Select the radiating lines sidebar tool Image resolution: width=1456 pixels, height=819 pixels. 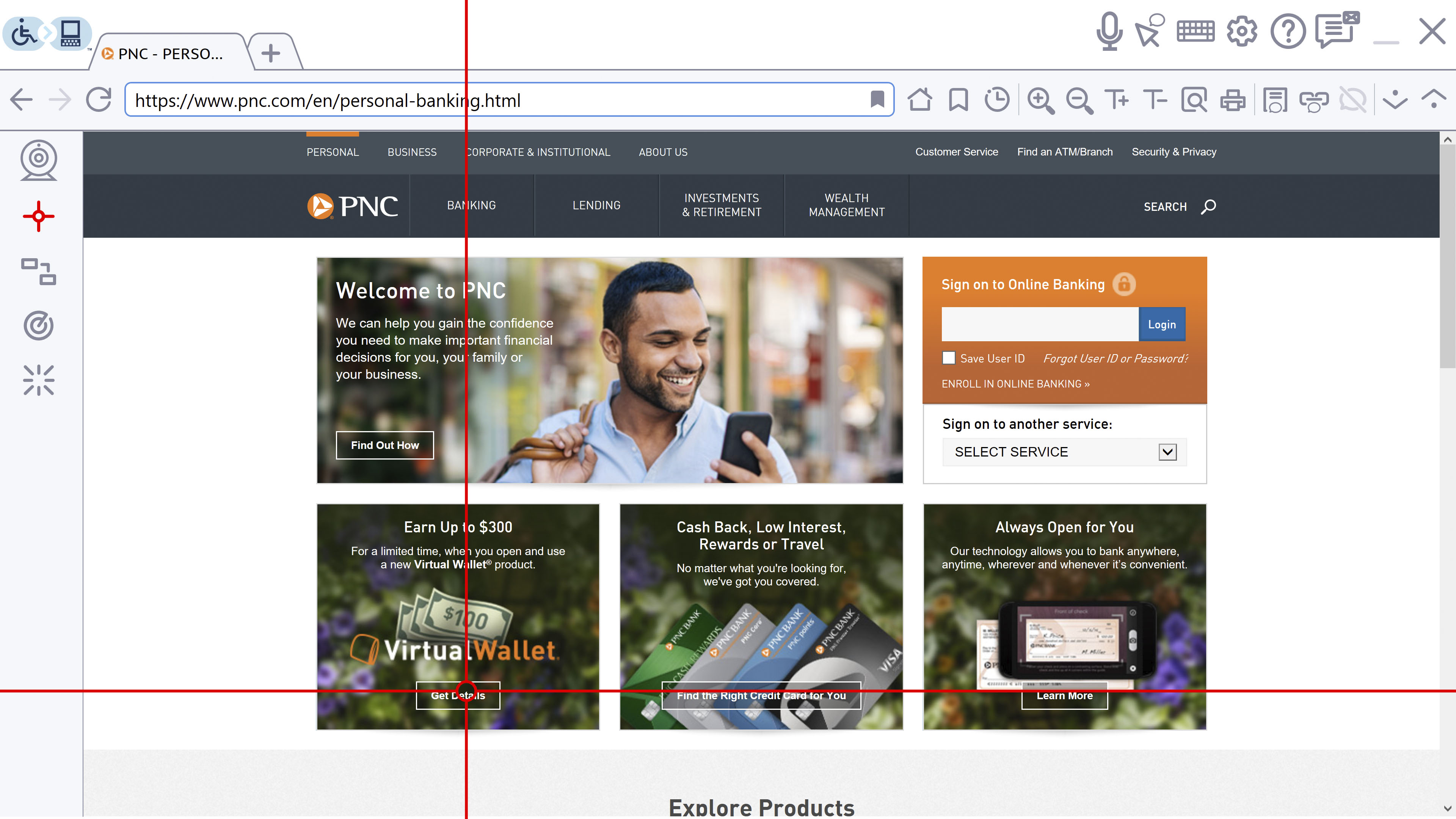38,380
